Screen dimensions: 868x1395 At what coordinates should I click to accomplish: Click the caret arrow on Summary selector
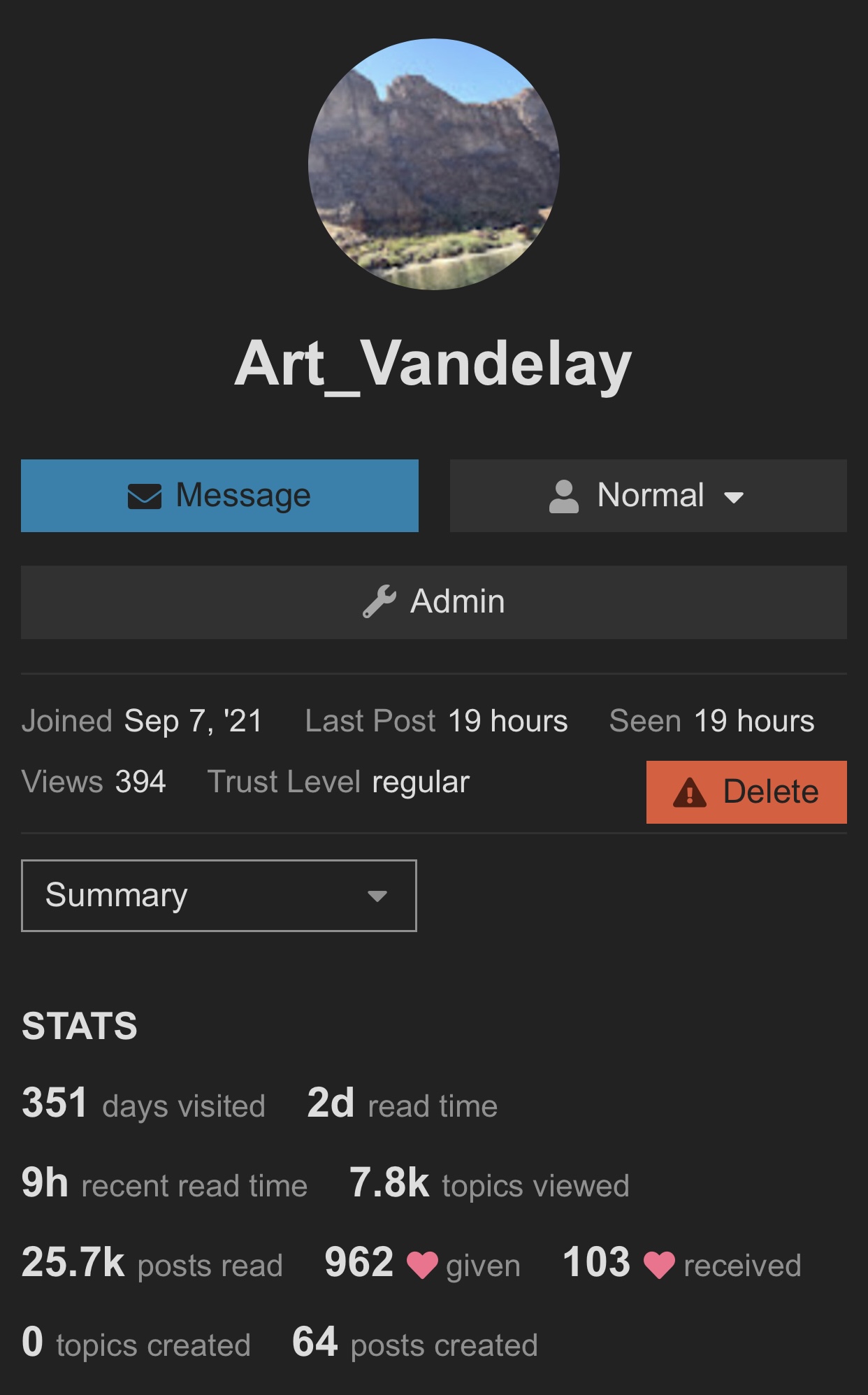click(x=377, y=896)
